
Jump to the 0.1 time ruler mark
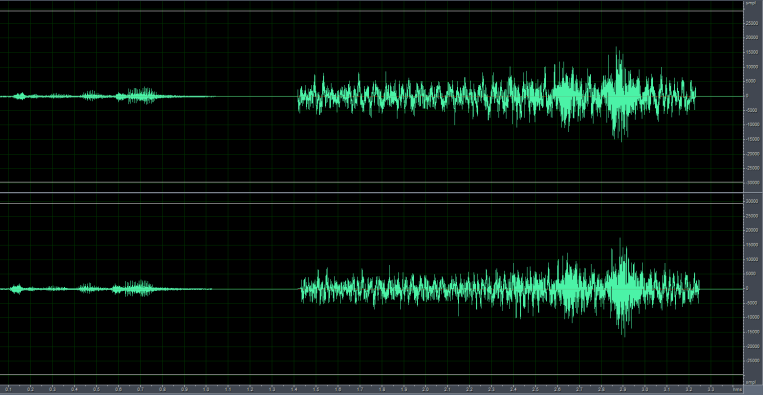click(8, 390)
